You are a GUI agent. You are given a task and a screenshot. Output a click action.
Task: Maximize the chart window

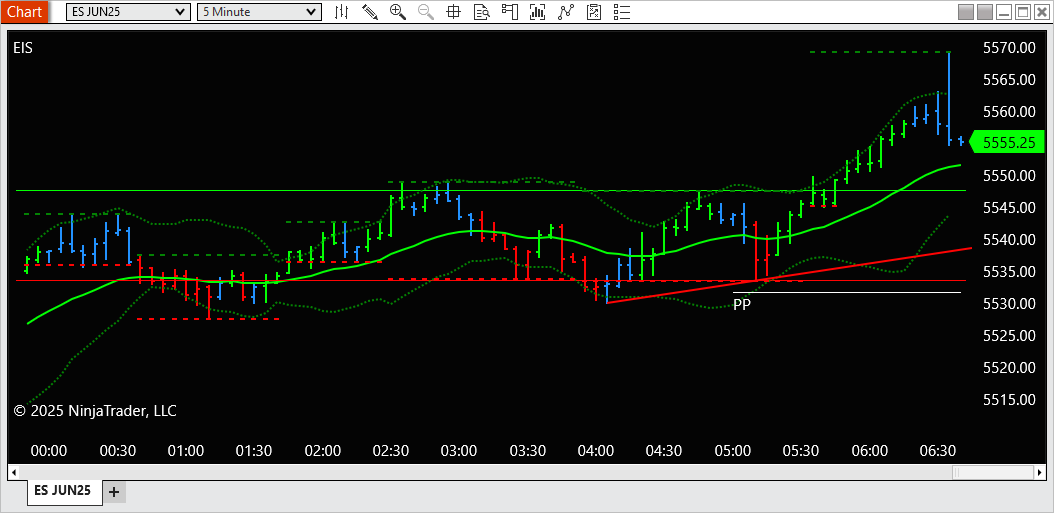(1023, 12)
